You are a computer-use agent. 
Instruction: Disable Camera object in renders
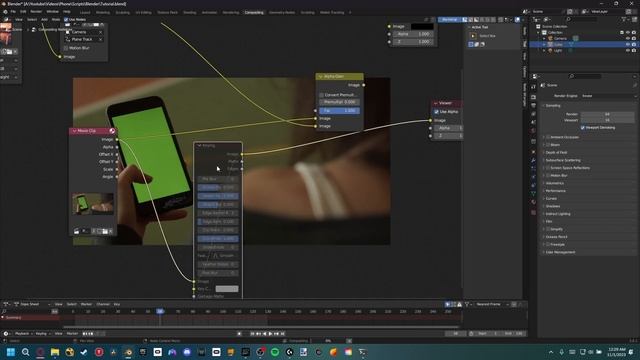[x=634, y=38]
